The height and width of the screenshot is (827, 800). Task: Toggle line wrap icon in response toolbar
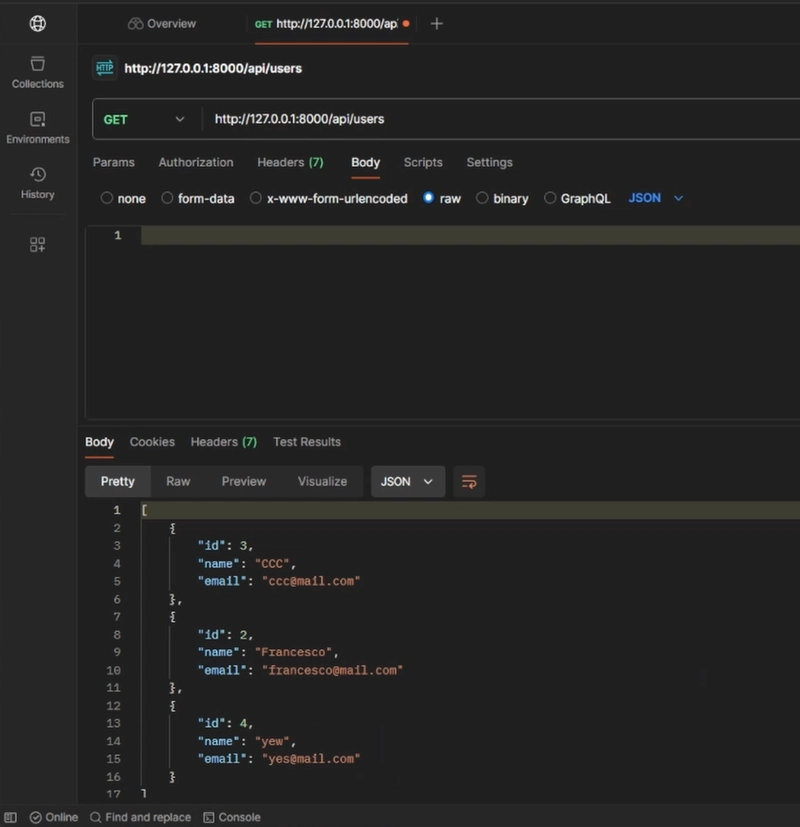(x=469, y=482)
